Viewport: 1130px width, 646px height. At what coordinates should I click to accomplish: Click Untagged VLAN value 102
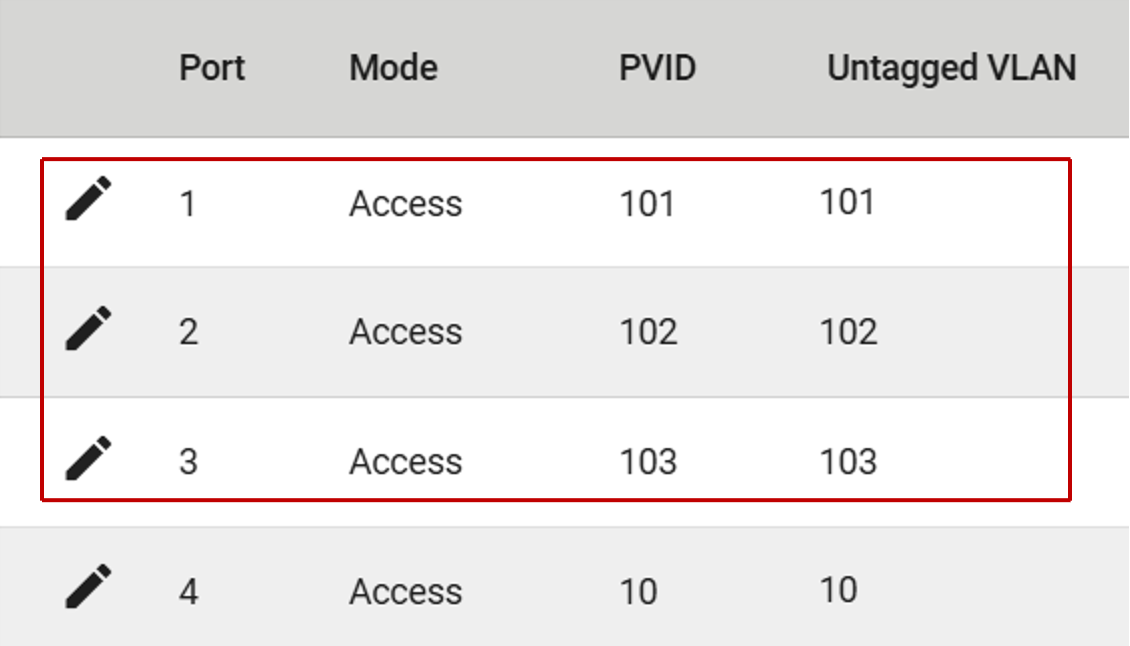[848, 331]
